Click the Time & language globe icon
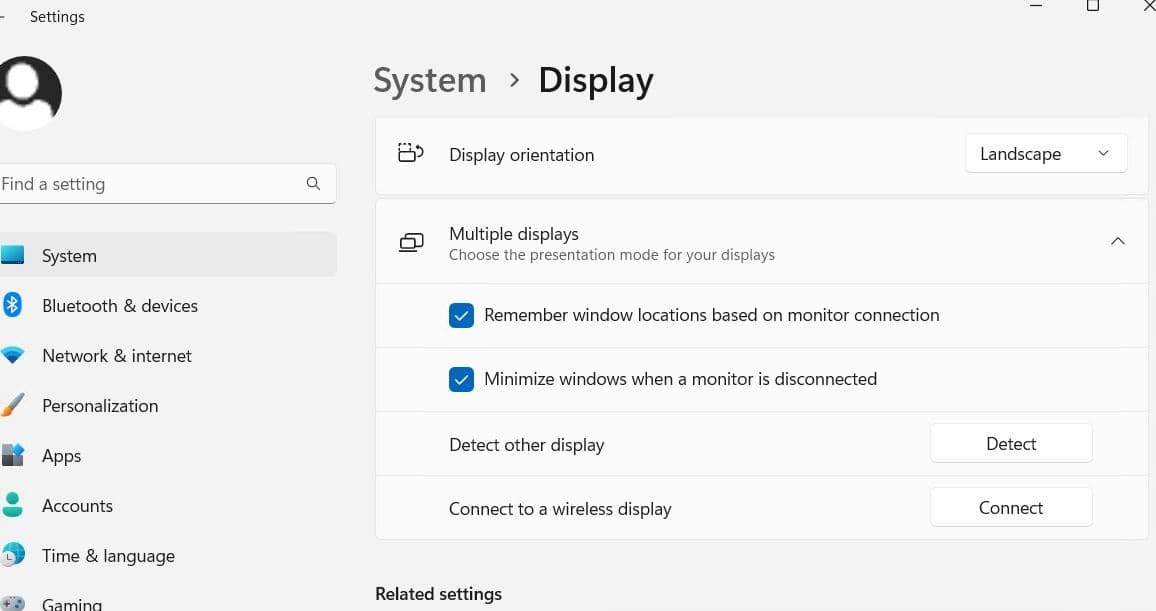The height and width of the screenshot is (611, 1156). [13, 555]
